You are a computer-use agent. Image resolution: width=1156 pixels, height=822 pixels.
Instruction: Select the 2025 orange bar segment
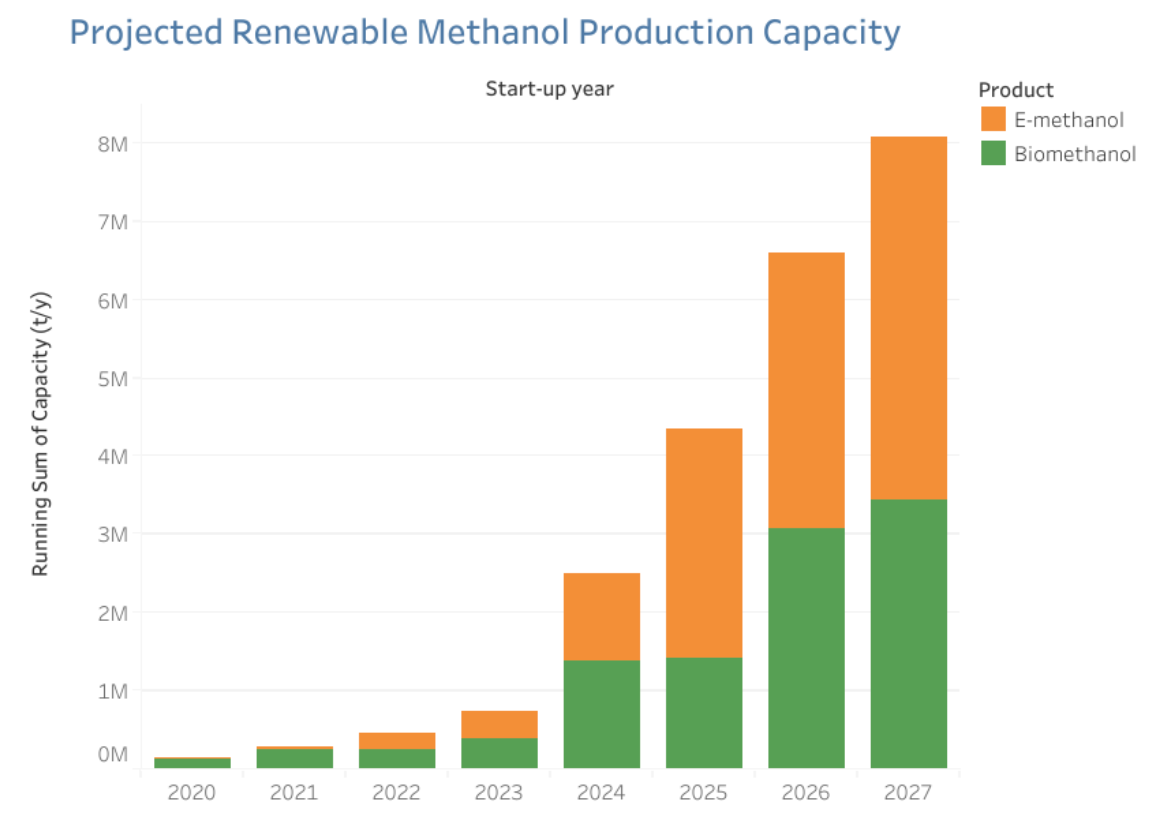point(704,540)
